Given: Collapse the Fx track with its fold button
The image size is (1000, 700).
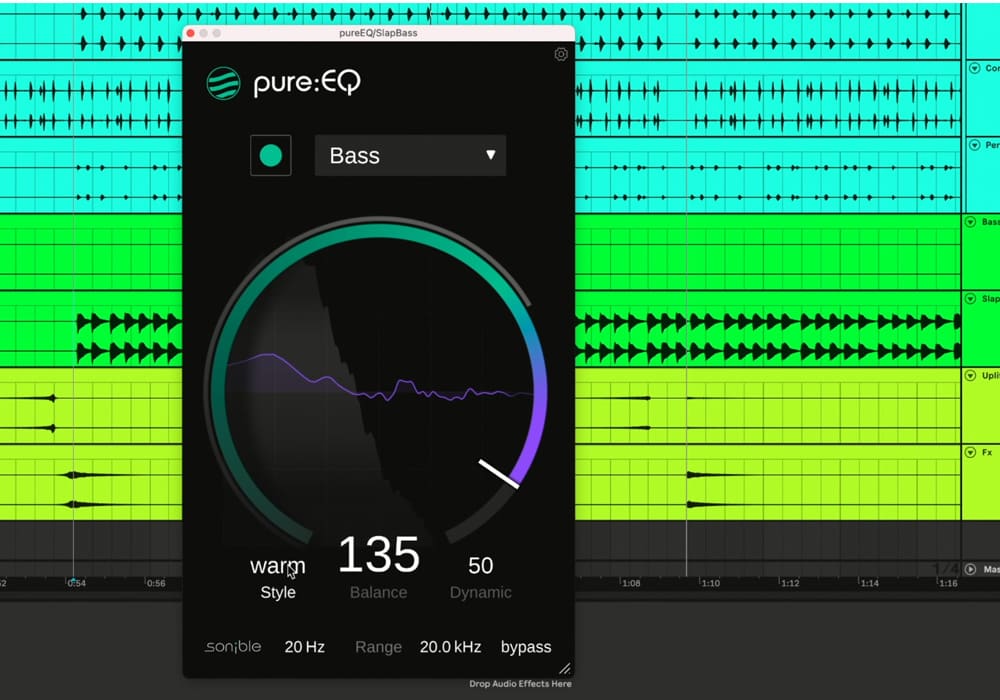Looking at the screenshot, I should coord(971,452).
